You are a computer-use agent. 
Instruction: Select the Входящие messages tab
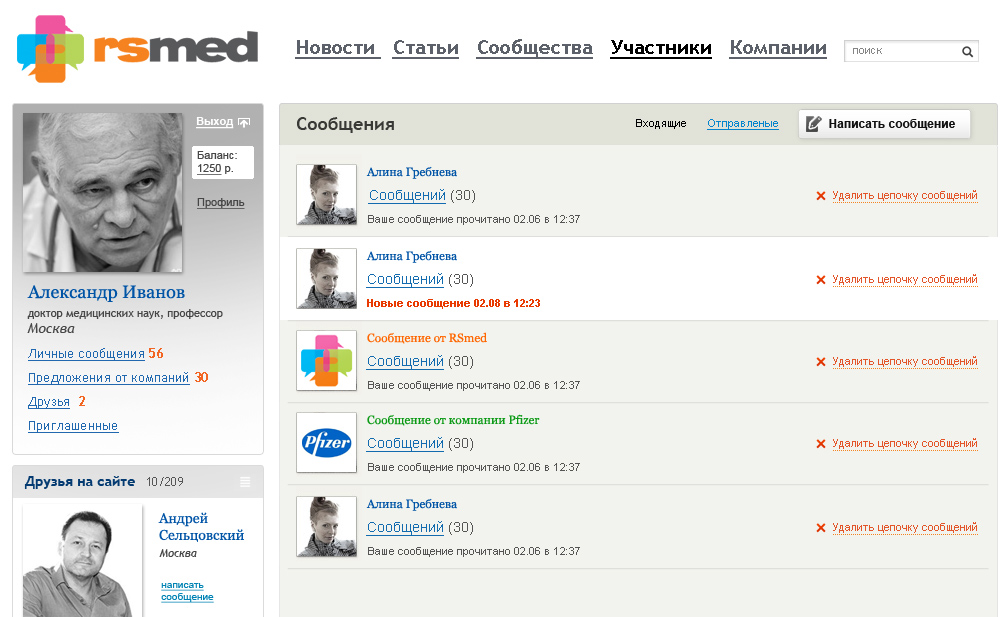(660, 124)
